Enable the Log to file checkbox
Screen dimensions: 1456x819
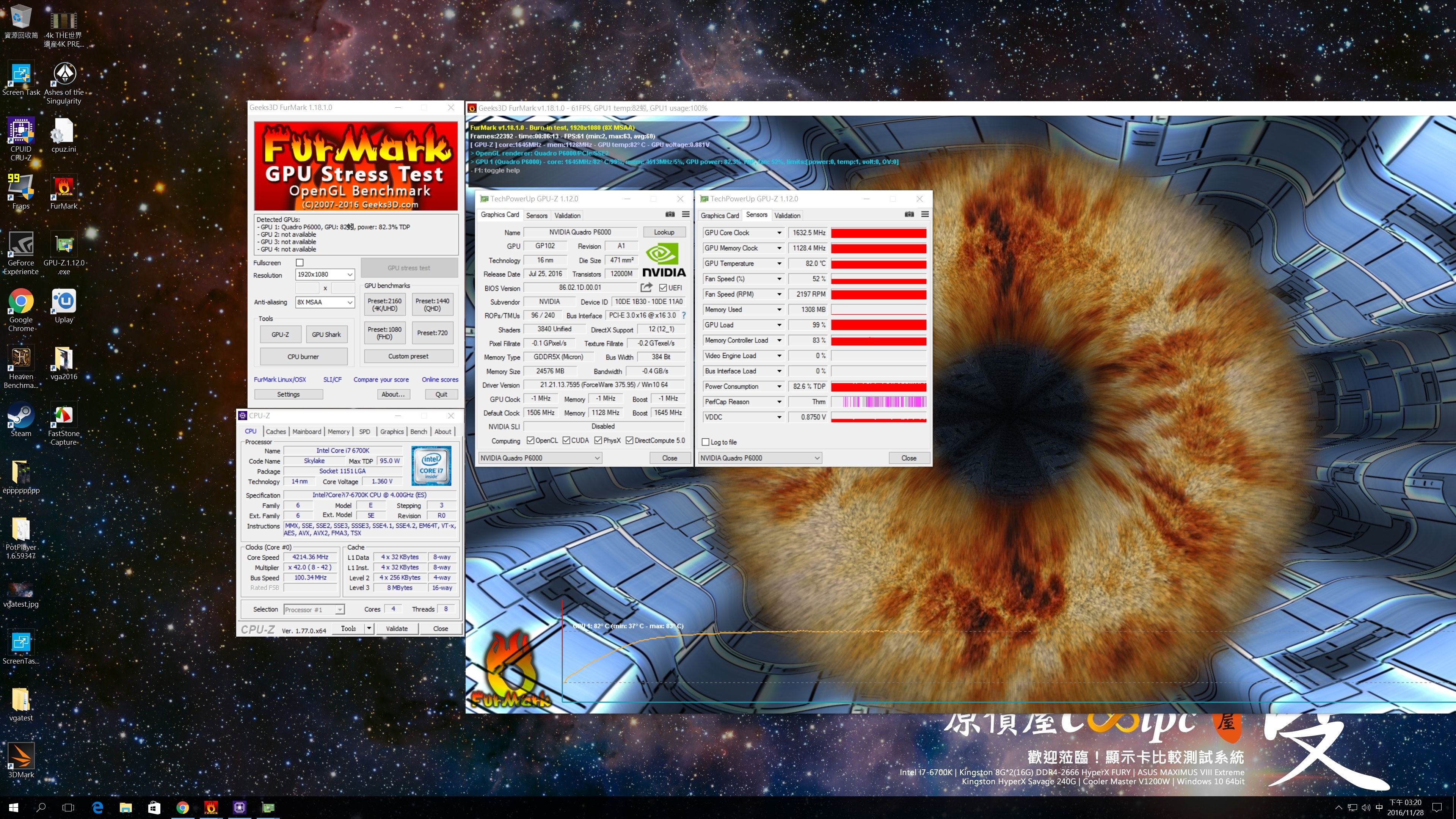tap(705, 442)
